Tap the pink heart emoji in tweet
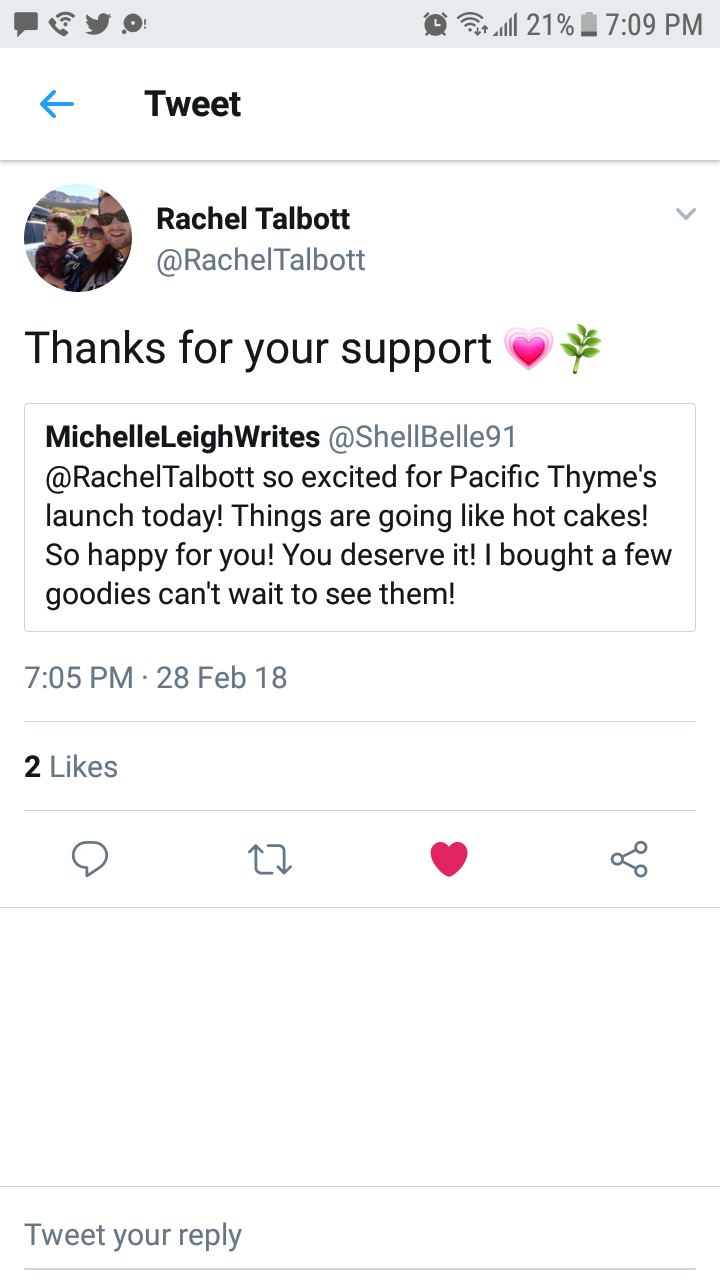Screen dimensions: 720x1280 (x=529, y=349)
